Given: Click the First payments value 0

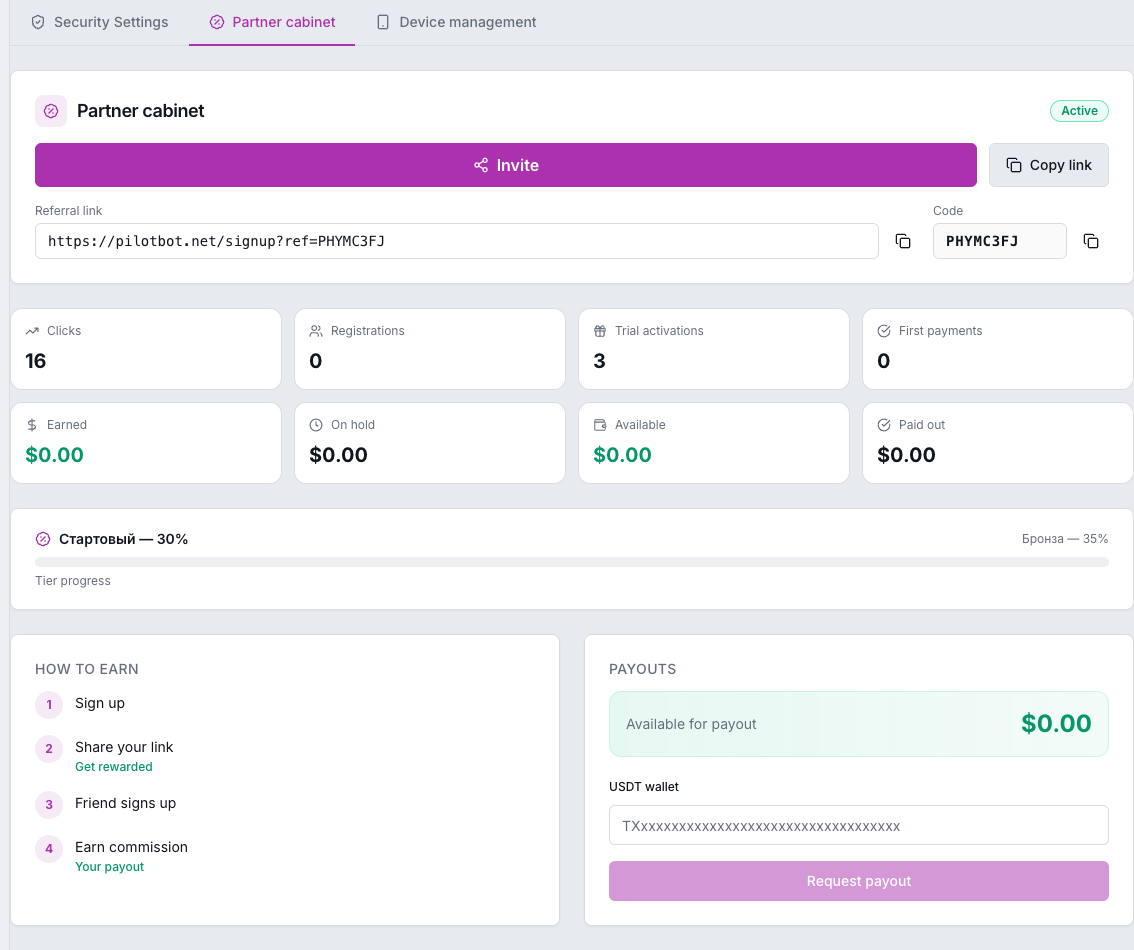Looking at the screenshot, I should pyautogui.click(x=884, y=361).
